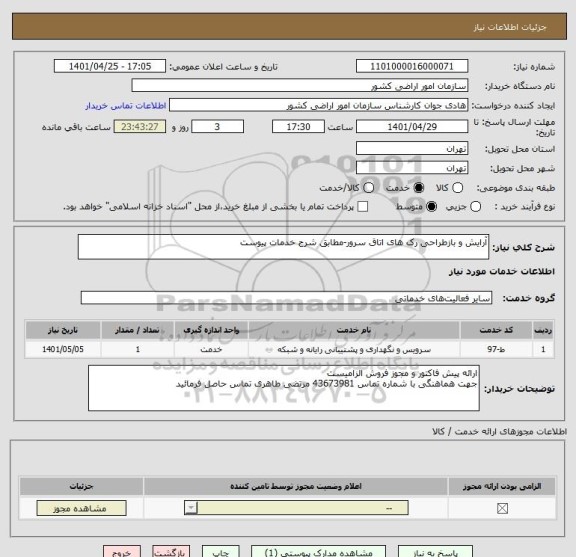The width and height of the screenshot is (576, 557).
Task: Click the نام خدمت column header
Action: (354, 330)
